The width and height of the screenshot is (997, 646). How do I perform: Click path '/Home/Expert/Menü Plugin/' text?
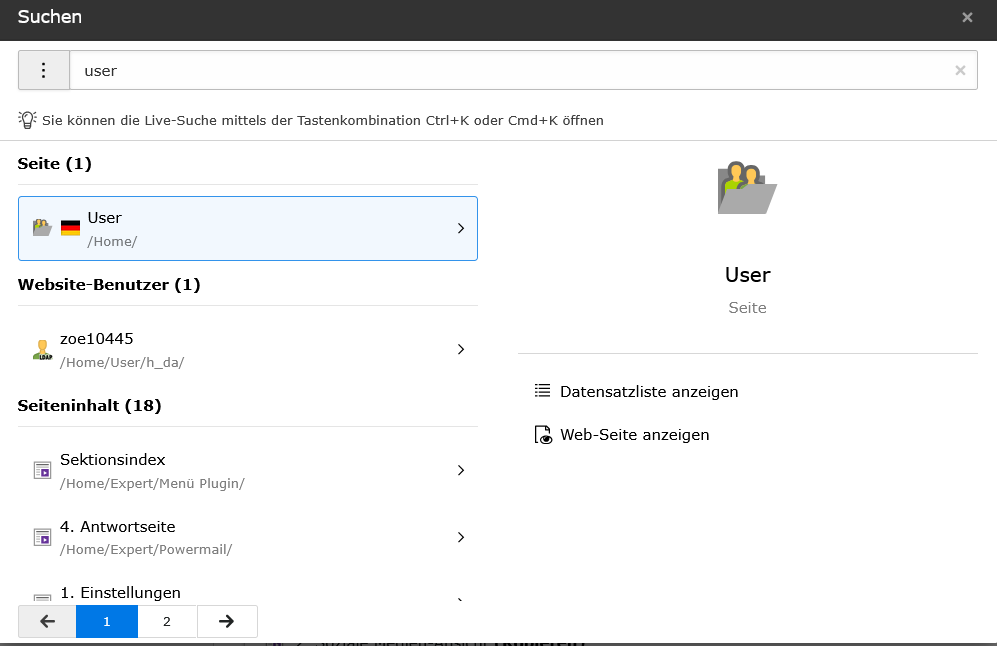coord(152,483)
